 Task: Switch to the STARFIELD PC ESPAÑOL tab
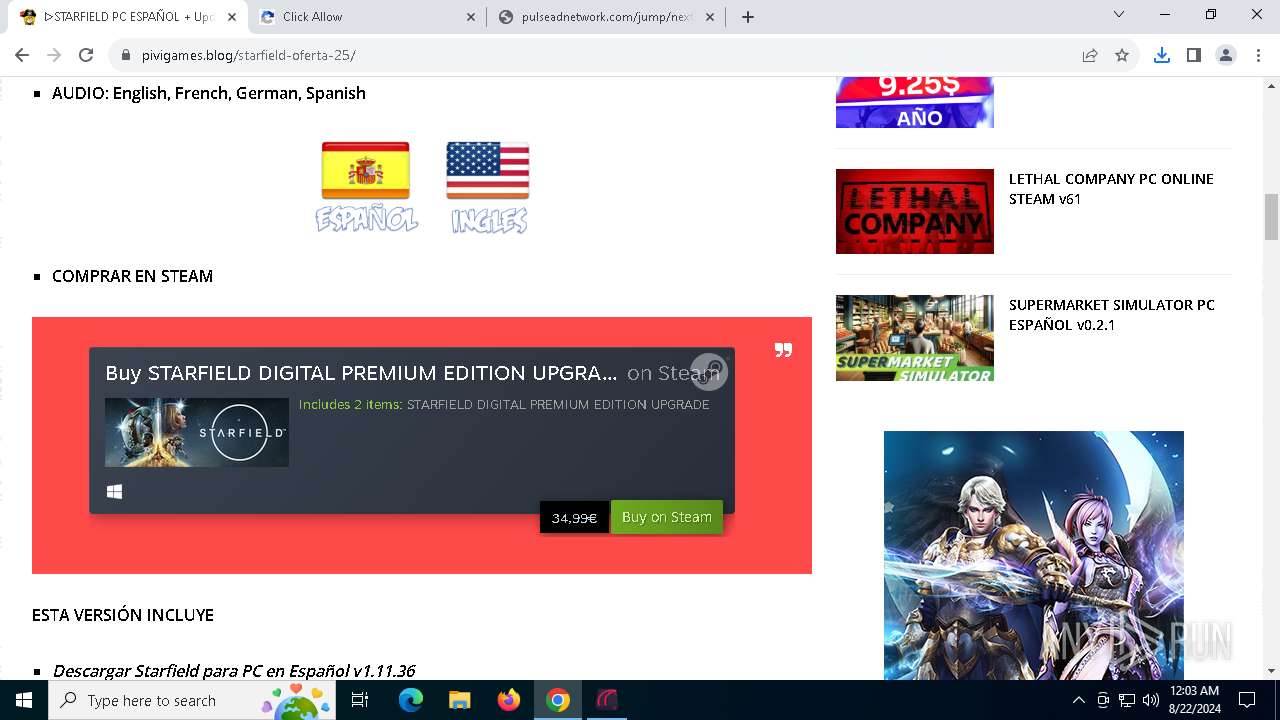128,16
